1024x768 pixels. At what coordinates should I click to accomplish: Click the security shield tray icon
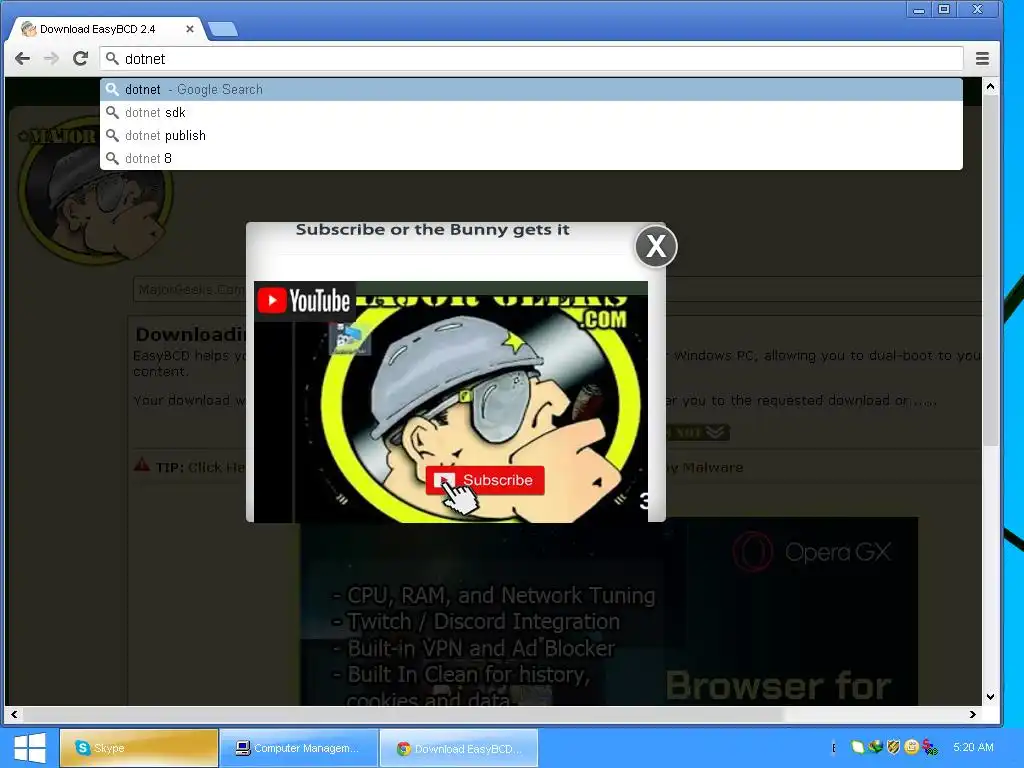click(x=893, y=747)
